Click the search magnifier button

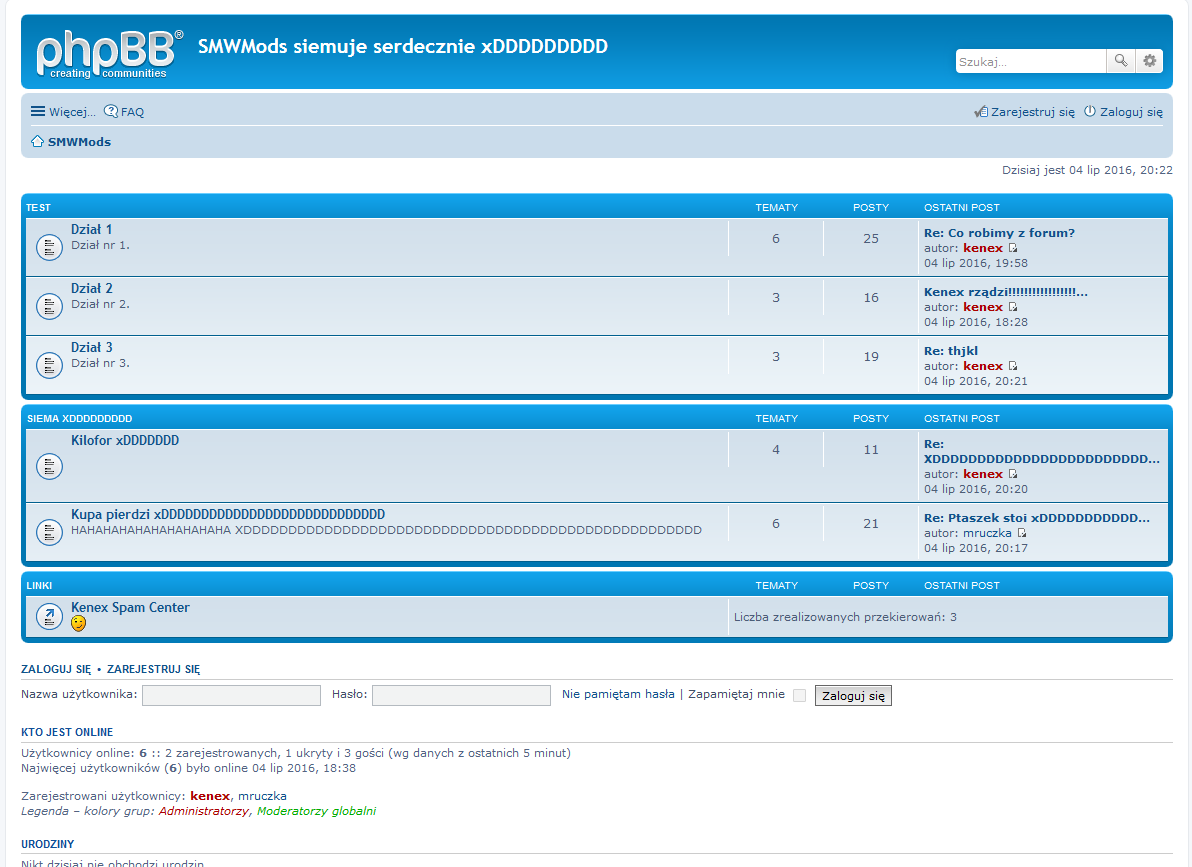(1121, 61)
